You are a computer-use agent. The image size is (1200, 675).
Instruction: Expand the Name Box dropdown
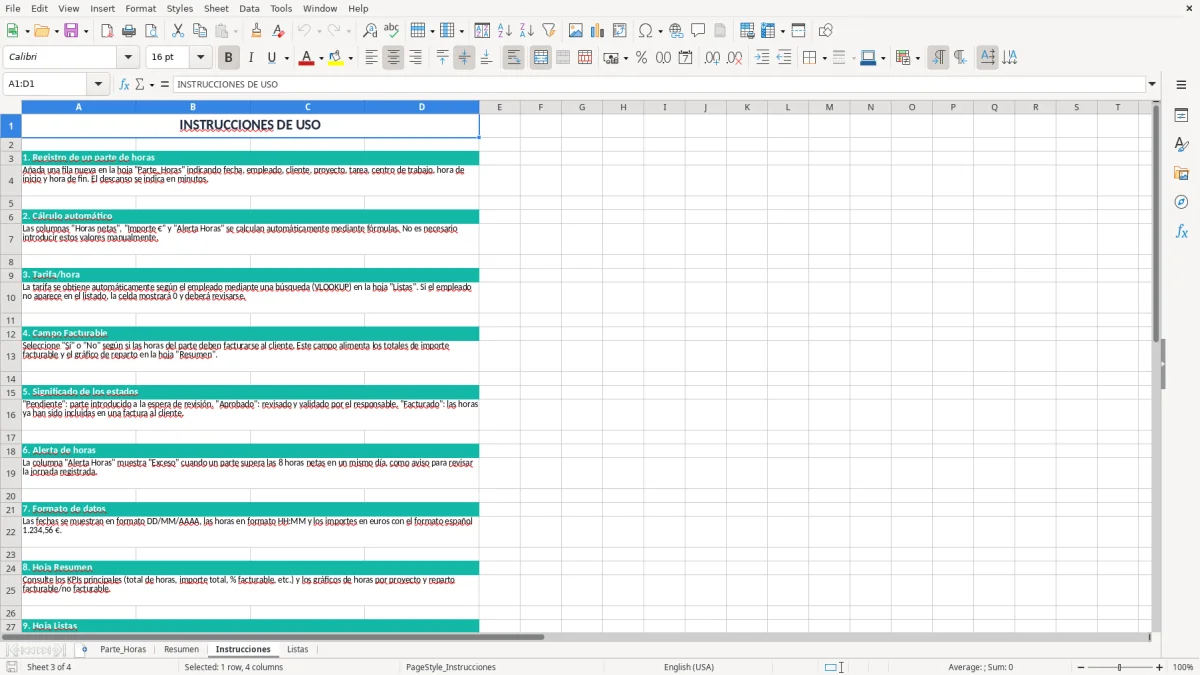point(98,84)
